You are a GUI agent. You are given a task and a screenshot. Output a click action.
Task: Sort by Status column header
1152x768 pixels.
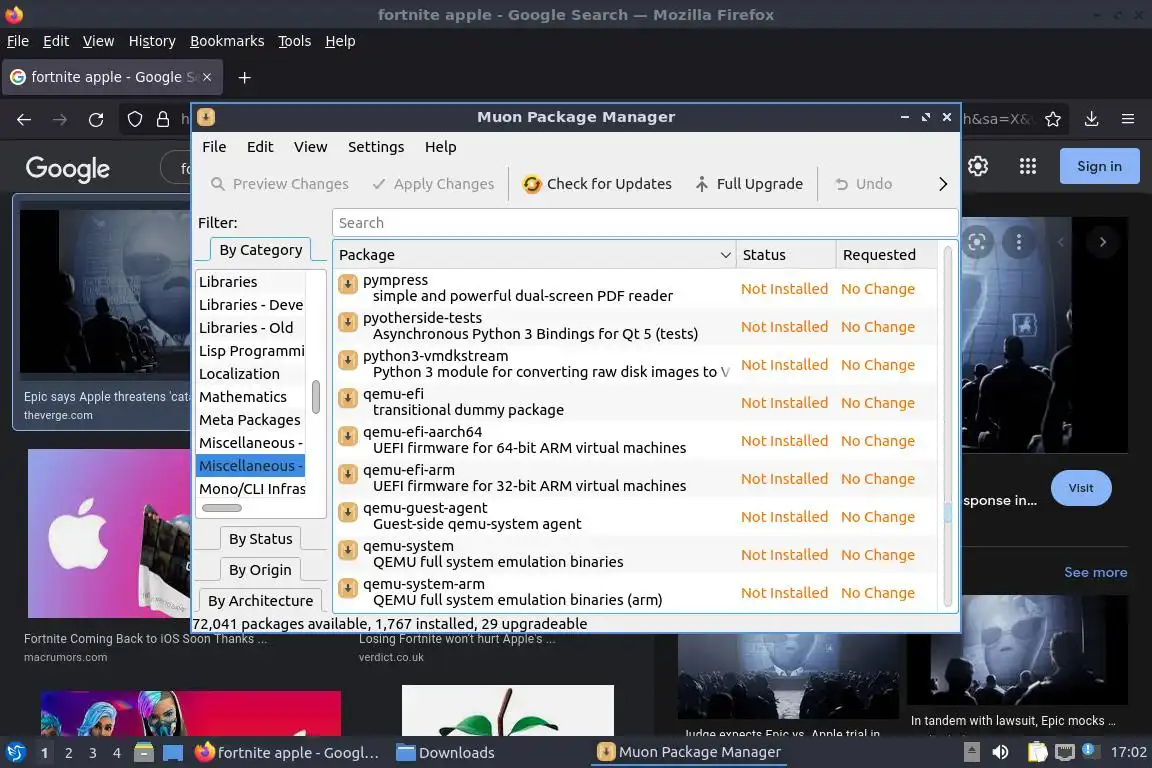click(786, 255)
